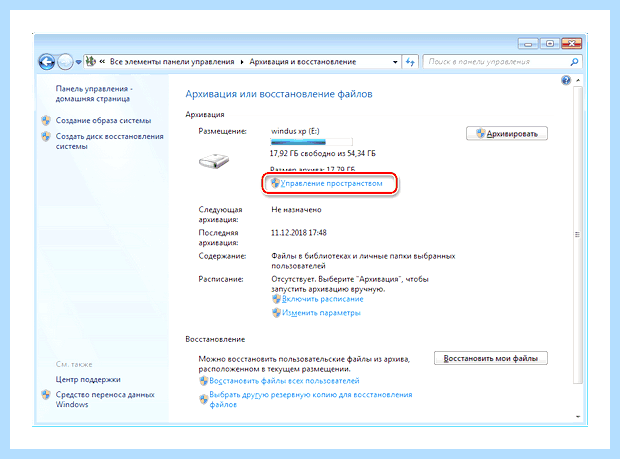
Task: Expand arrow after 'Все элементы панели управления'
Action: (x=242, y=62)
